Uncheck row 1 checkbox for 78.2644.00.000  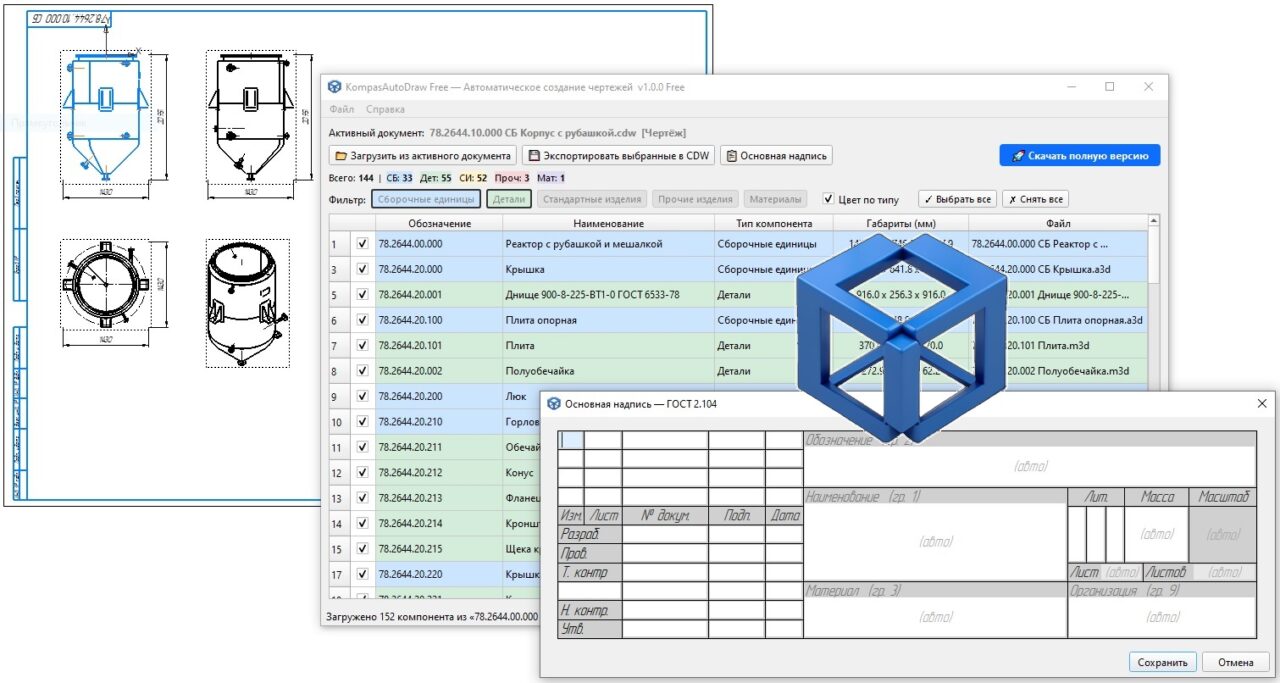click(362, 243)
